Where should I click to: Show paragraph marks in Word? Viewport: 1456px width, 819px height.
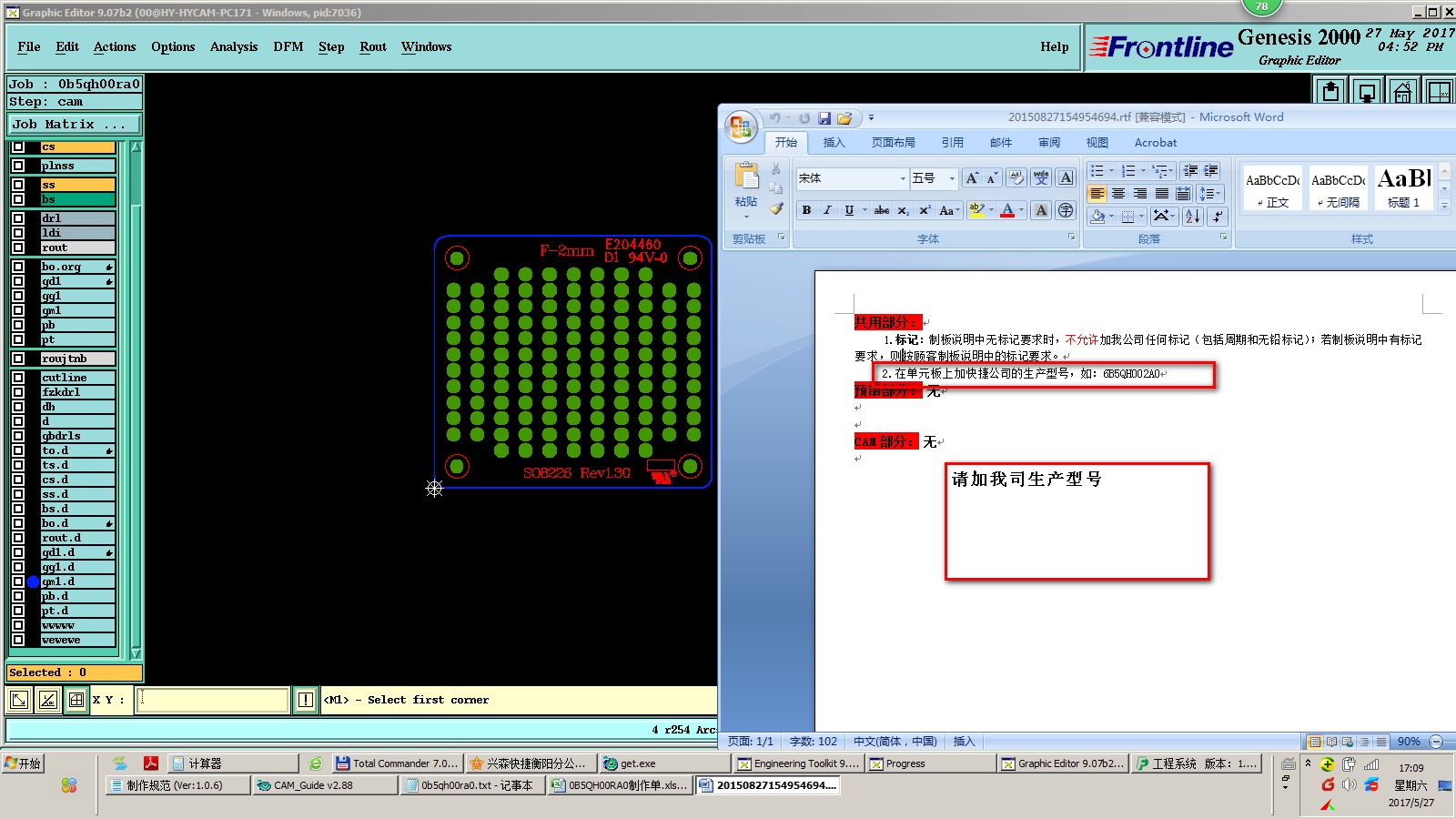click(1217, 216)
